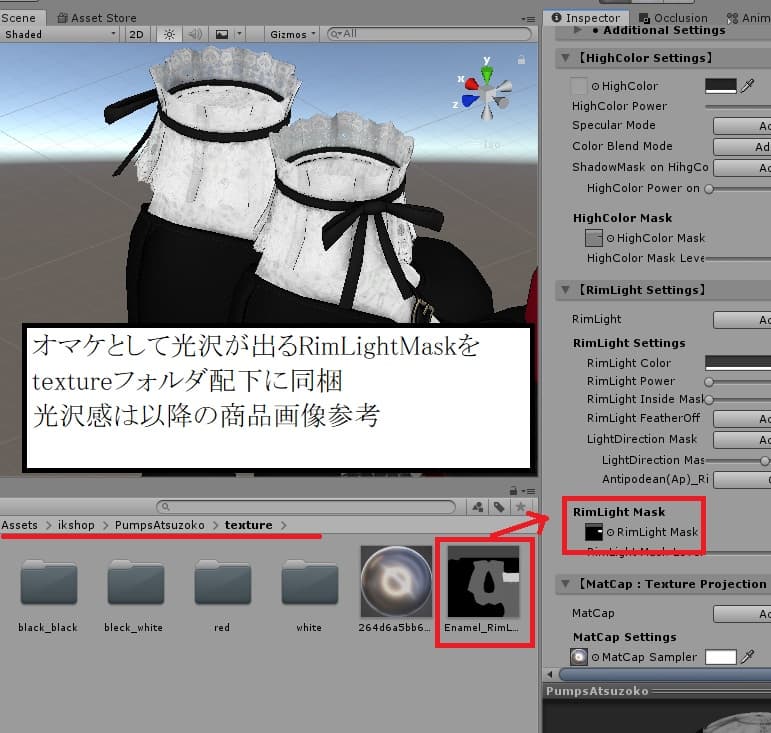Click the RimLight Mask texture slot
771x733 pixels.
[594, 532]
